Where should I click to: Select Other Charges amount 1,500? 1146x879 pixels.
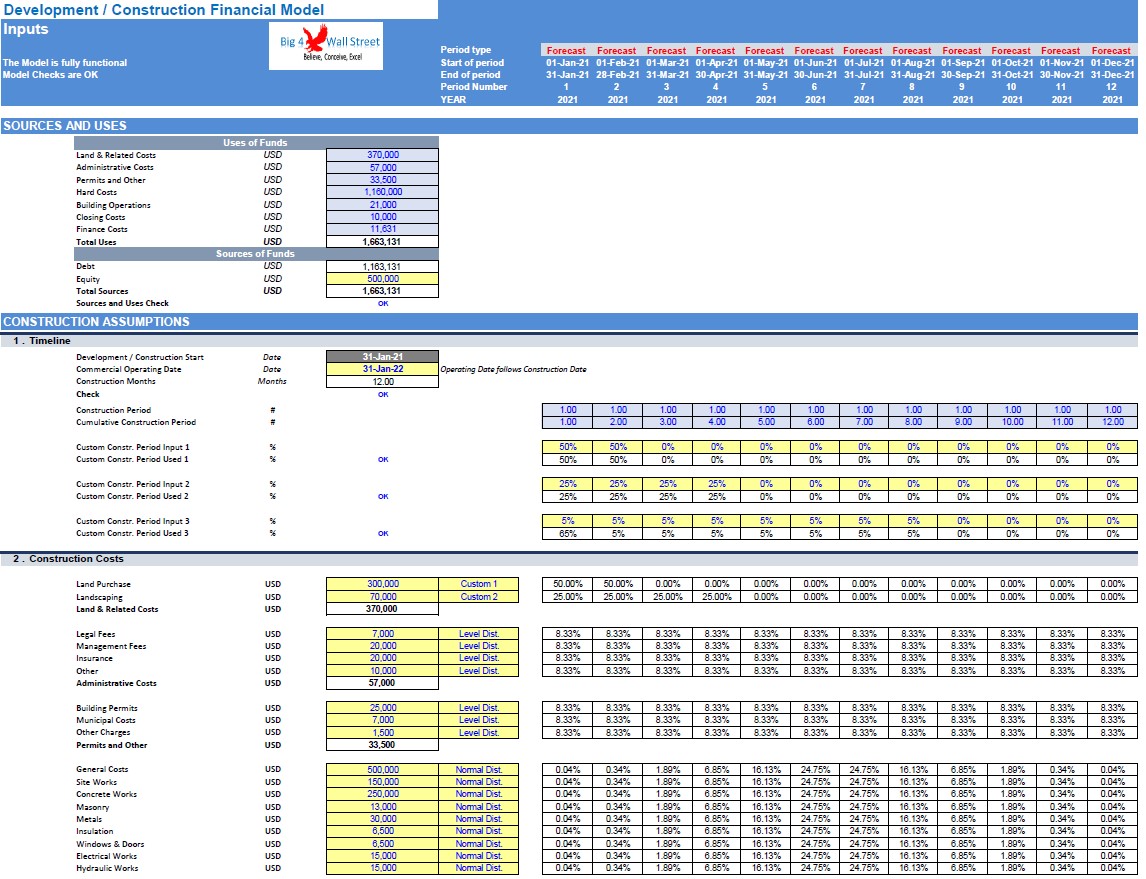(x=382, y=732)
